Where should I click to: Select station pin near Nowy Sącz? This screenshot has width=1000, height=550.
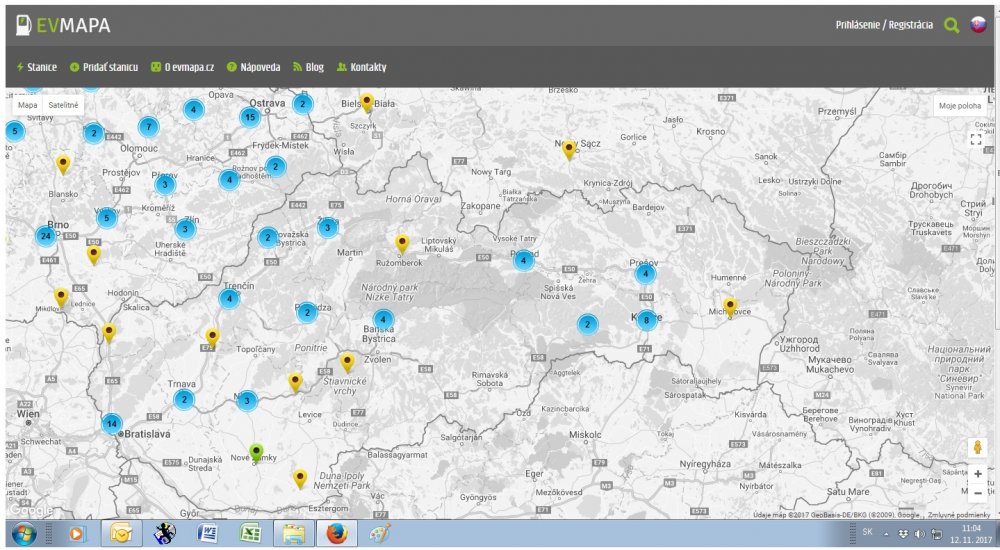pyautogui.click(x=569, y=149)
